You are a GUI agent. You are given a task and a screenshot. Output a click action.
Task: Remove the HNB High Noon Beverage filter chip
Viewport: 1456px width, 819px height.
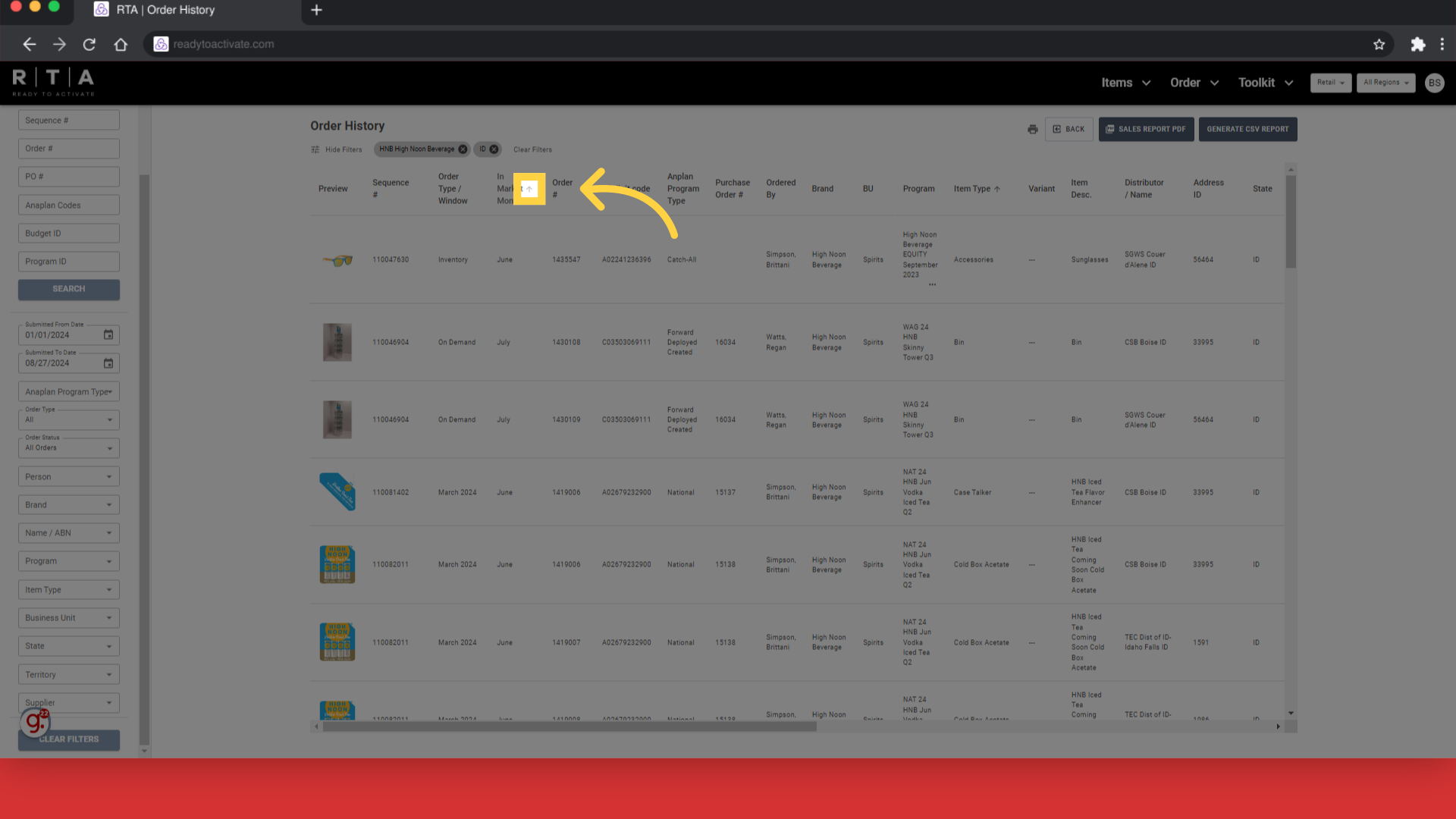463,149
